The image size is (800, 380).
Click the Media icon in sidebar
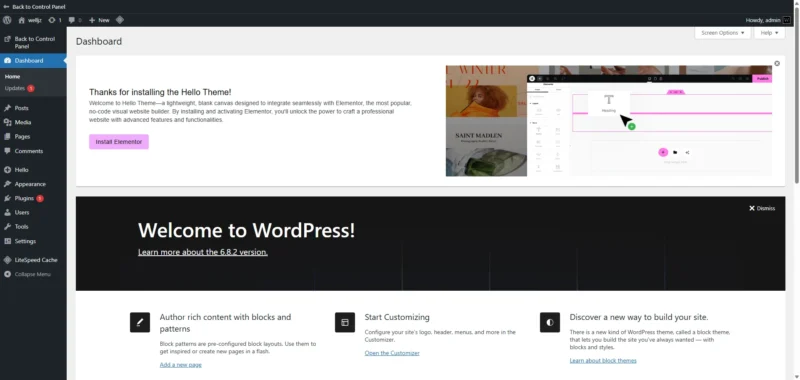pos(7,122)
